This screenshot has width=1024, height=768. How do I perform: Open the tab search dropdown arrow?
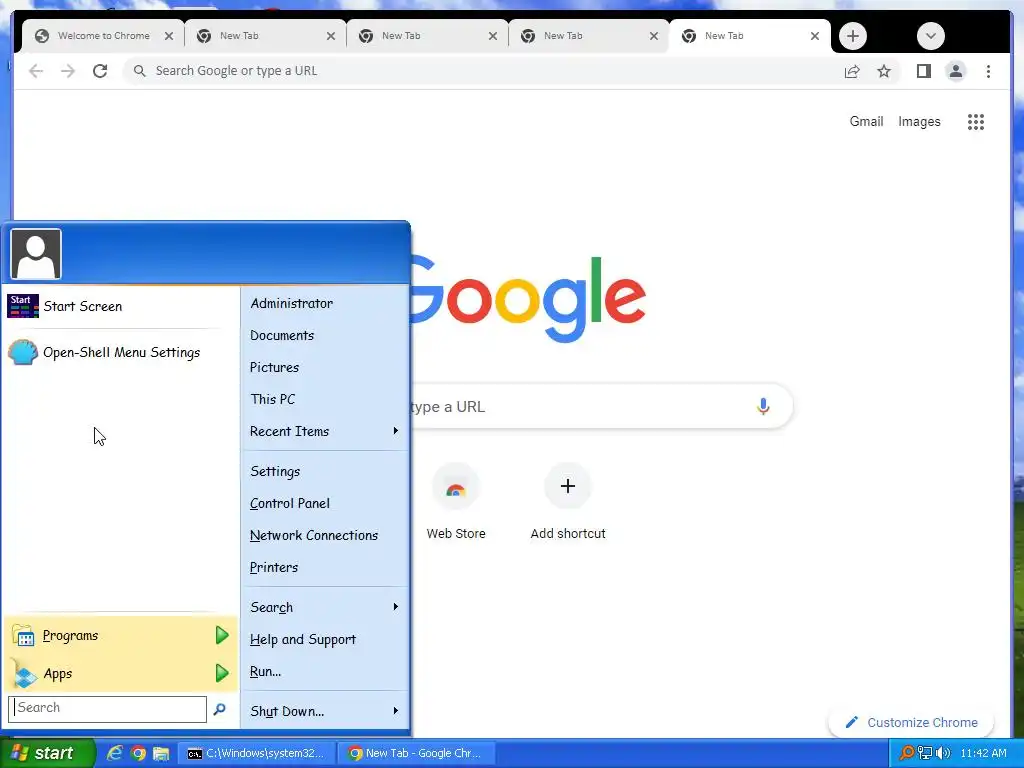click(x=931, y=36)
